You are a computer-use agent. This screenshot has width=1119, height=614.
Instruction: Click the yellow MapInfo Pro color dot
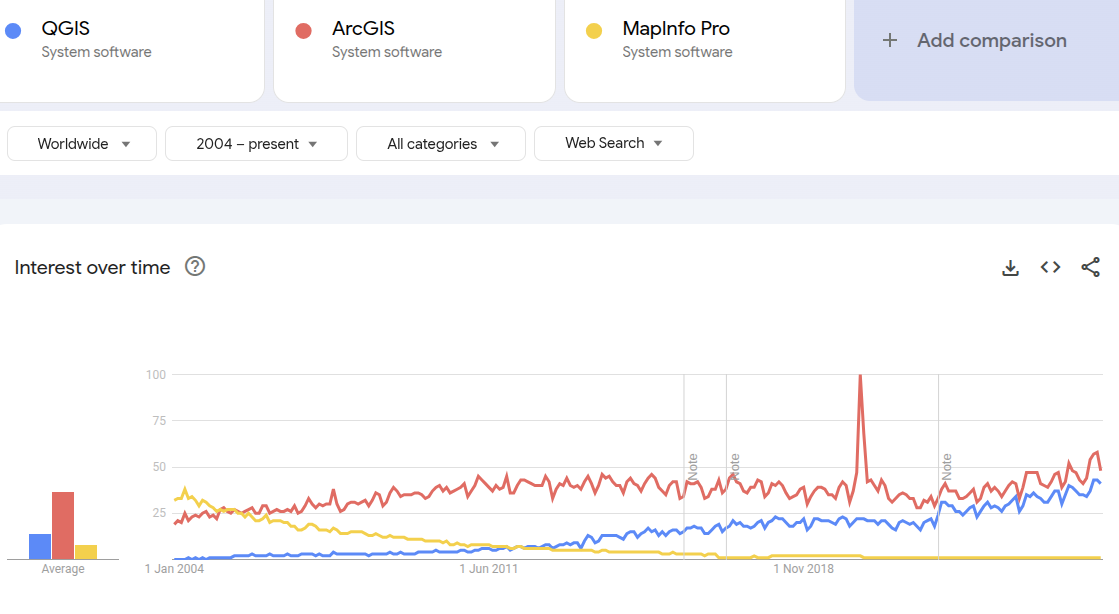click(594, 31)
